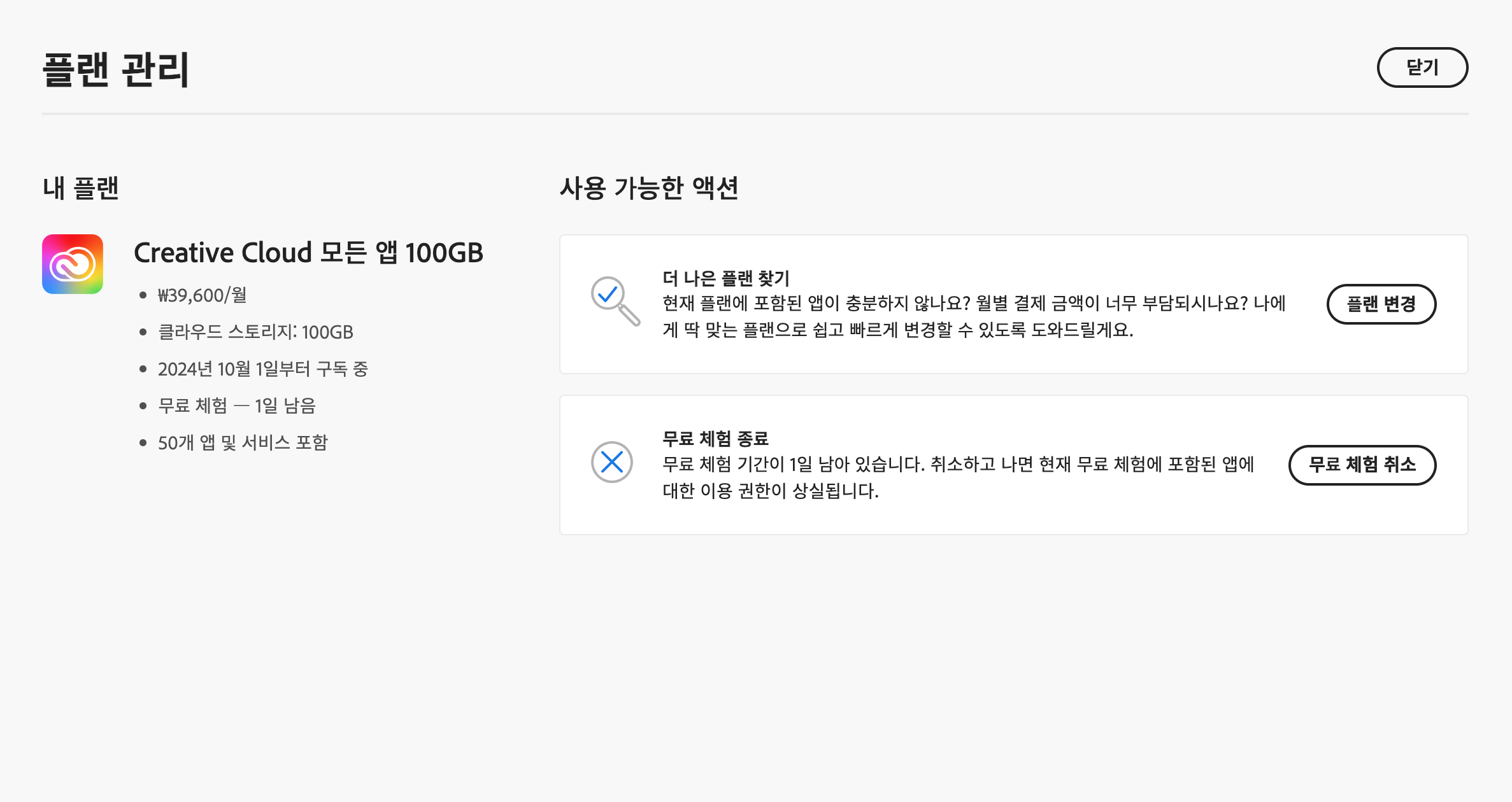Click the 플랜 관리 page title
The height and width of the screenshot is (802, 1512).
click(x=115, y=69)
